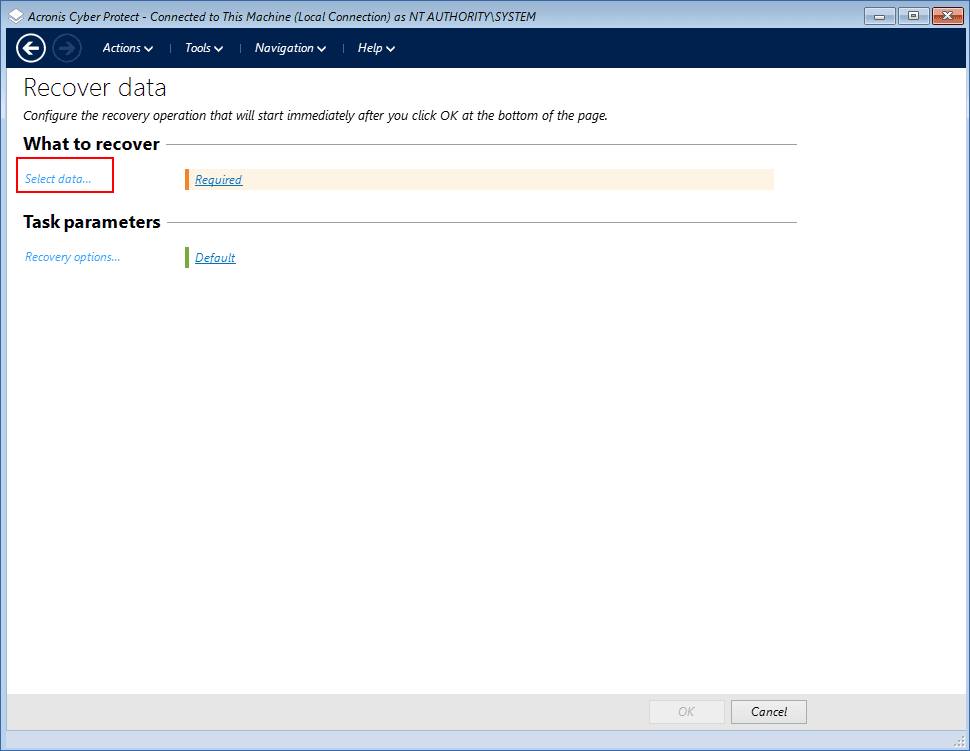Click the 'Required' link under What to recover

coord(218,180)
